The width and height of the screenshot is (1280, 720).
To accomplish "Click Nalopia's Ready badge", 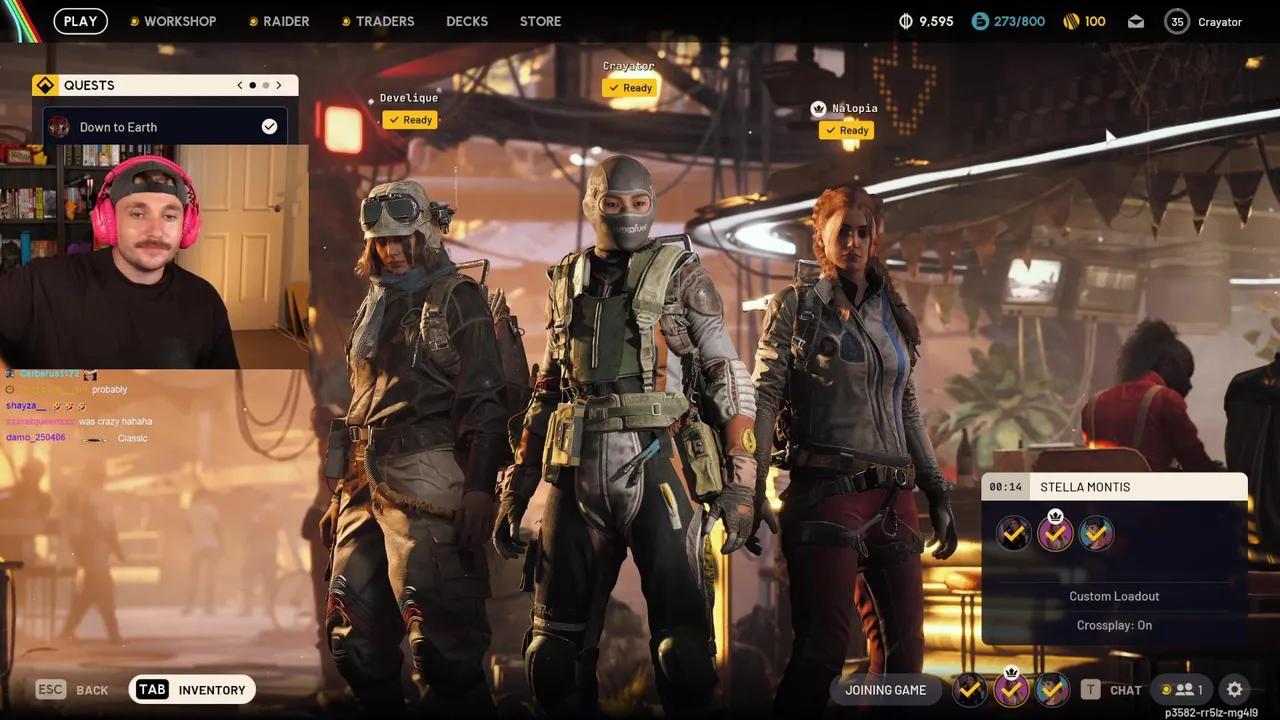I will tap(846, 130).
